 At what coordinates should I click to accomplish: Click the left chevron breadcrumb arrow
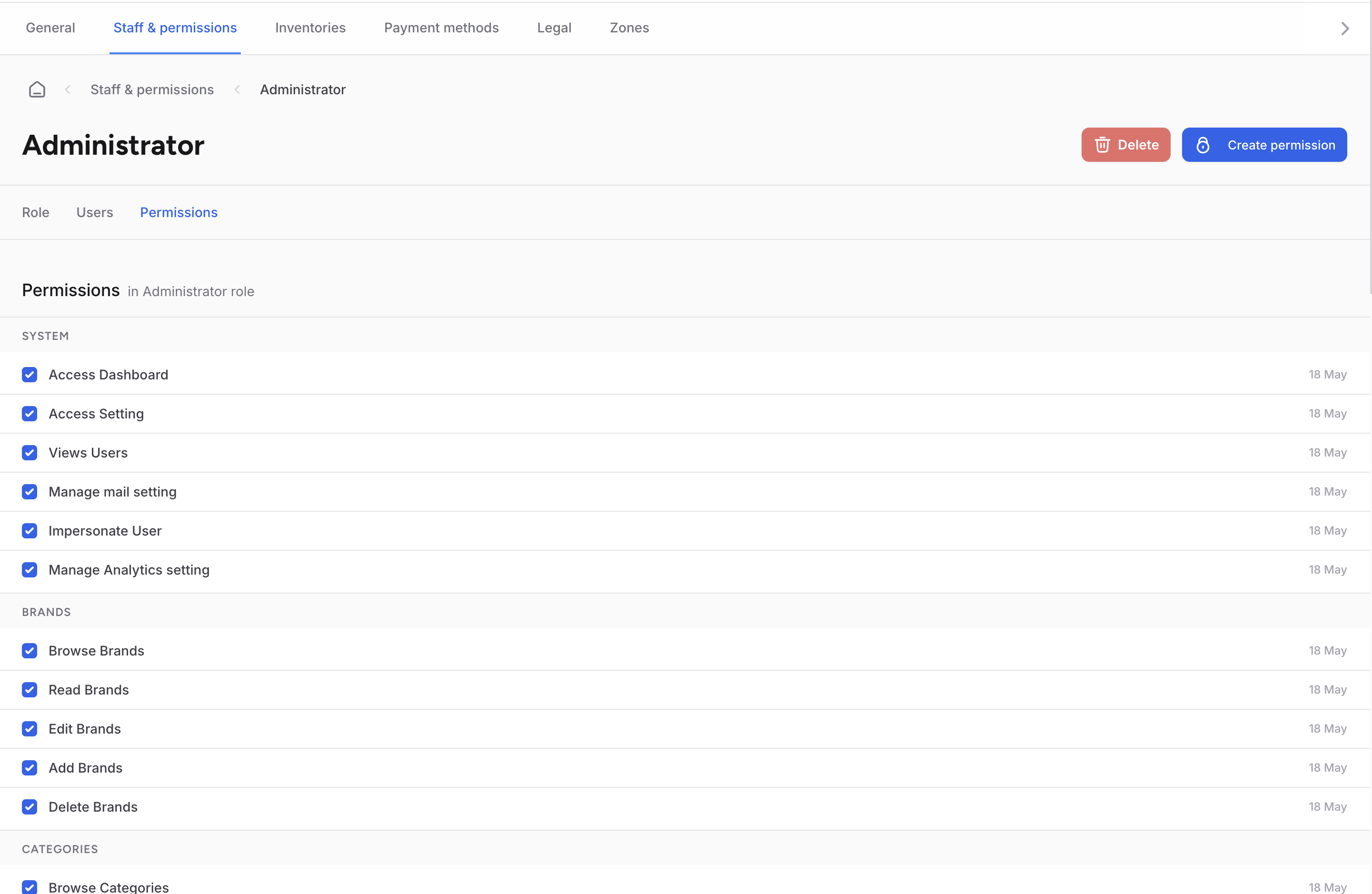(x=68, y=89)
